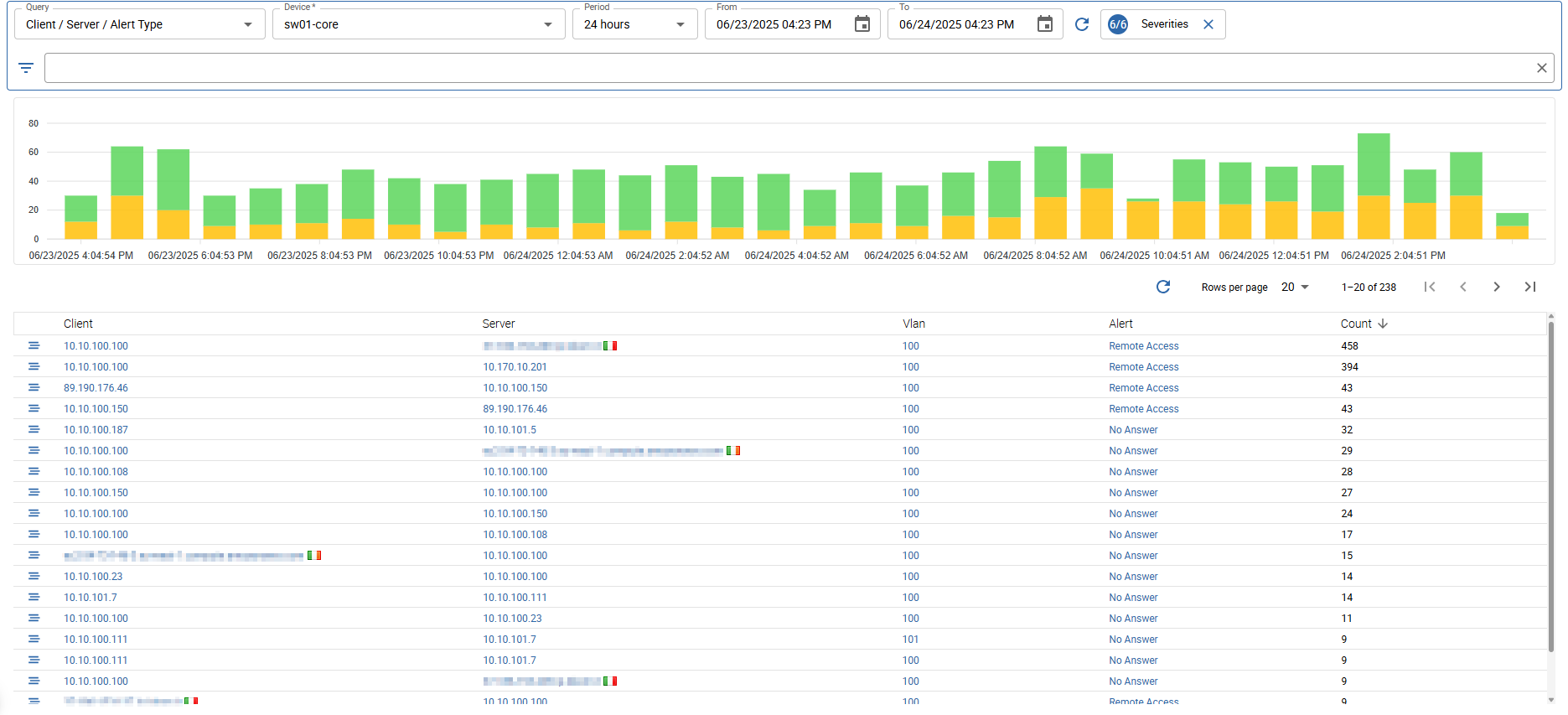Select the 1–20 of 238 pagination text

click(1369, 288)
